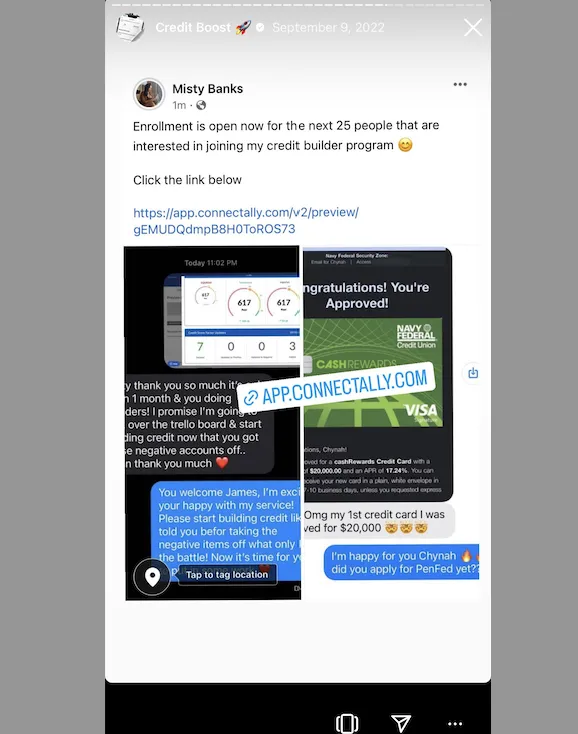This screenshot has width=578, height=734.
Task: View Misty Banks profile photo
Action: [x=149, y=94]
